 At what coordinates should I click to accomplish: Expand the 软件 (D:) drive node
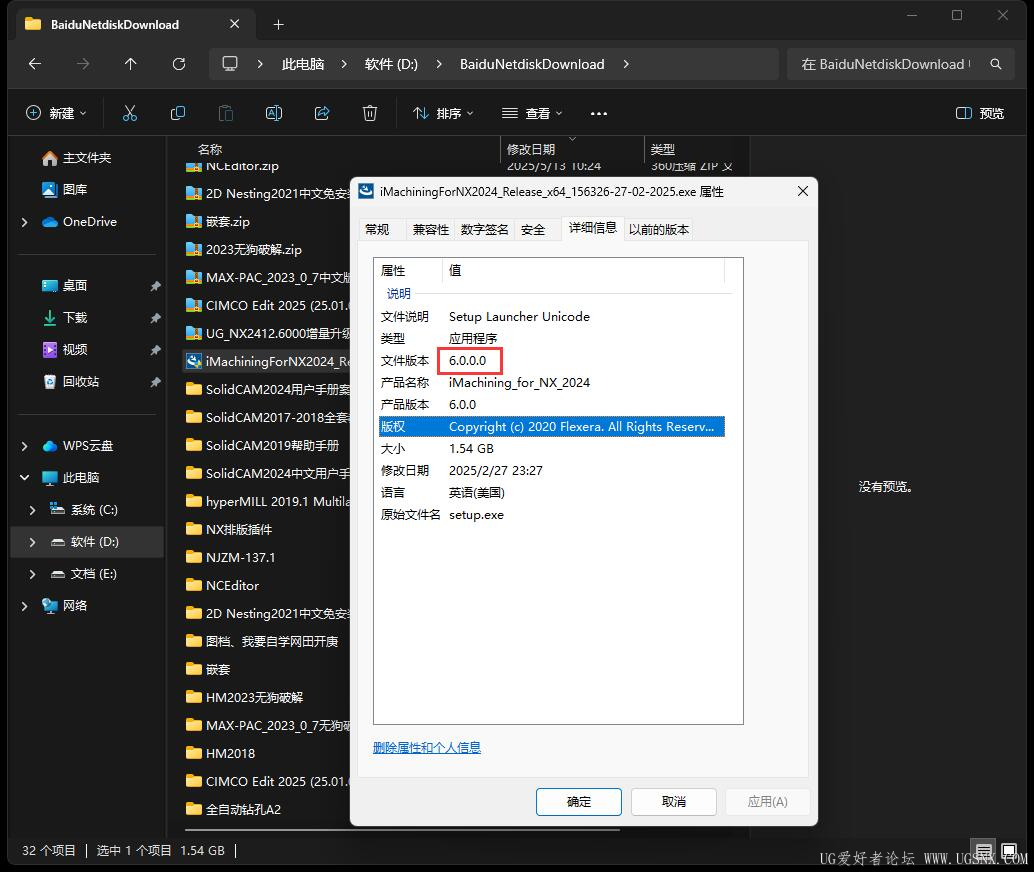click(x=32, y=542)
